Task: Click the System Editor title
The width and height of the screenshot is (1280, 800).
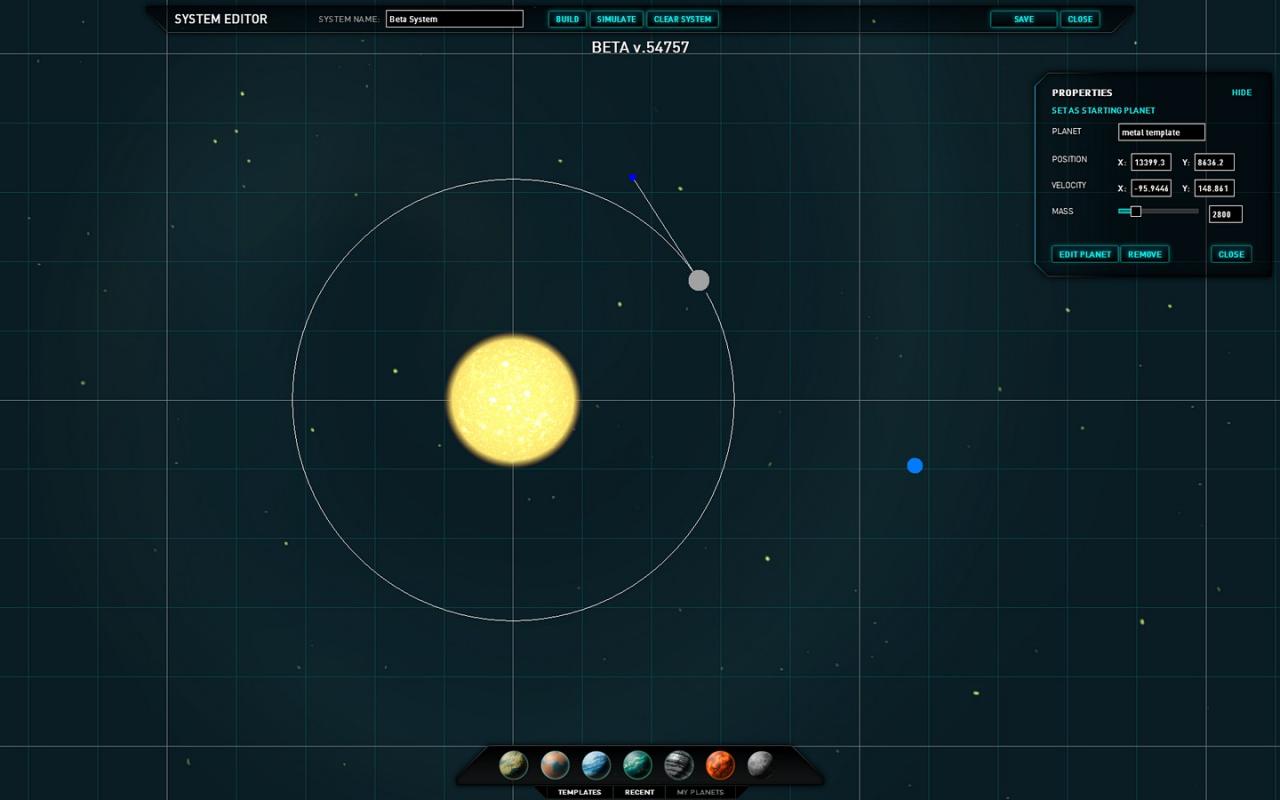Action: point(221,19)
